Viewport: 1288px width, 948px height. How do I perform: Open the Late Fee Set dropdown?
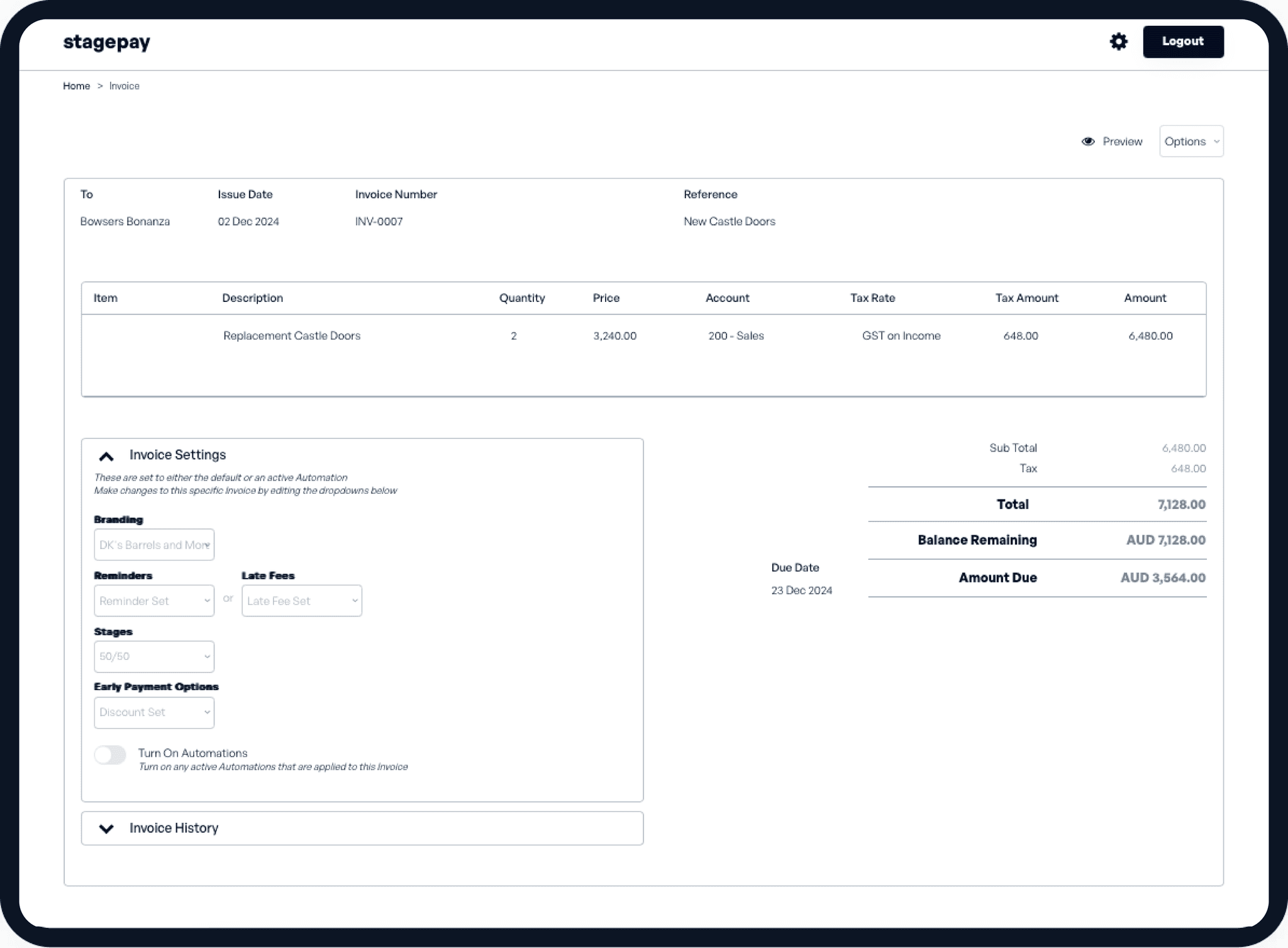click(x=302, y=601)
